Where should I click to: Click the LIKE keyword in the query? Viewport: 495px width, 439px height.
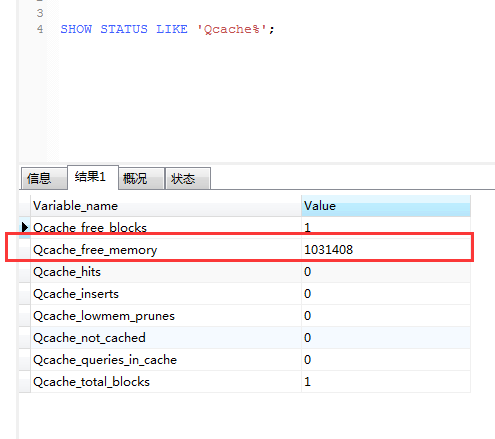pyautogui.click(x=172, y=29)
